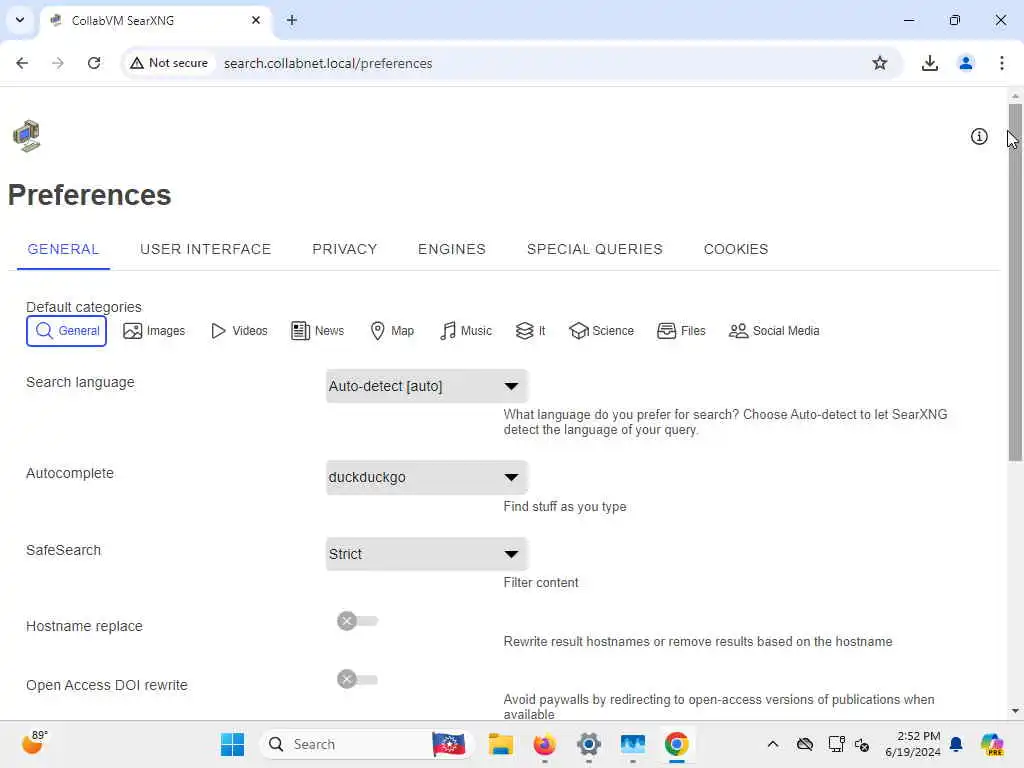
Task: Open the notification bell icon
Action: pos(956,744)
